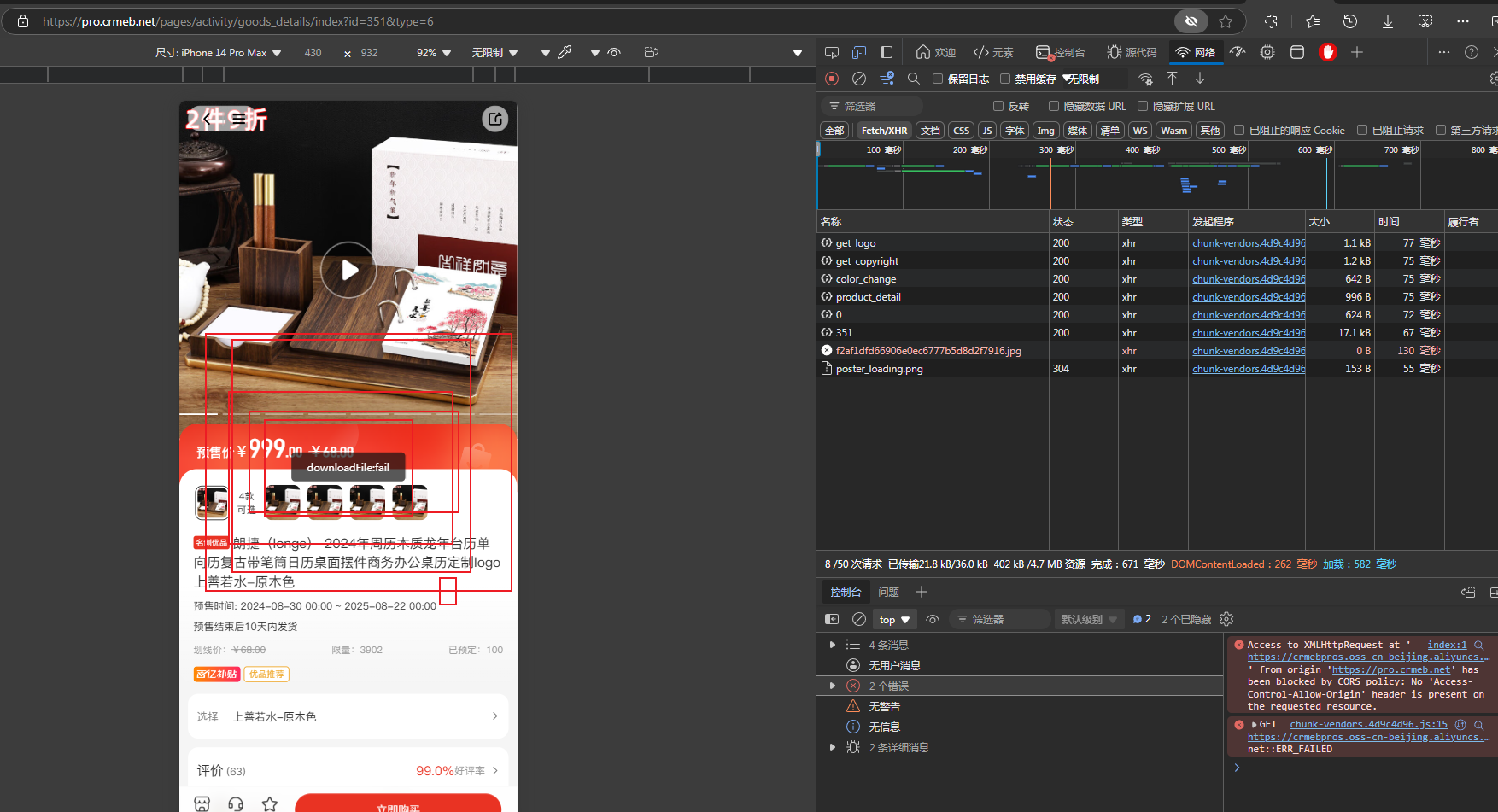This screenshot has height=812, width=1498.
Task: Enable 保留日志 preserve log checkbox
Action: pyautogui.click(x=938, y=79)
